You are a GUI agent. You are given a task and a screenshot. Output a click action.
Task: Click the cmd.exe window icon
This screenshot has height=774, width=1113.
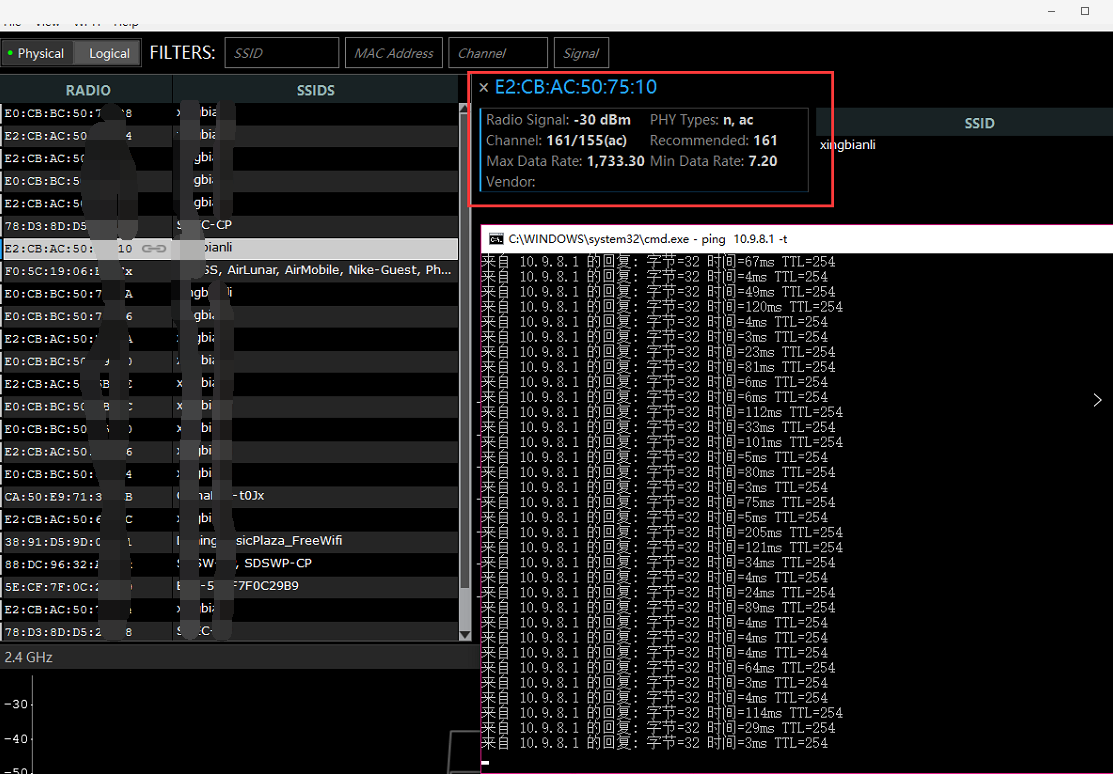pyautogui.click(x=496, y=239)
